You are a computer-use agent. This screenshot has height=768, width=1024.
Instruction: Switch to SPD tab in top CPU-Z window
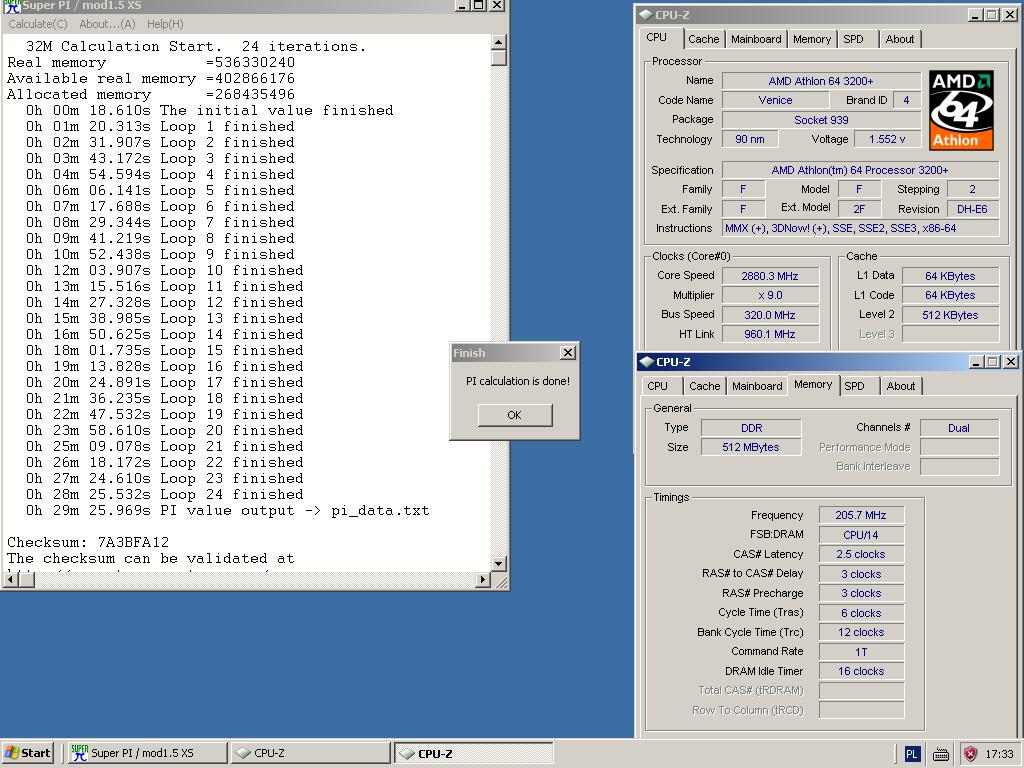pos(853,39)
